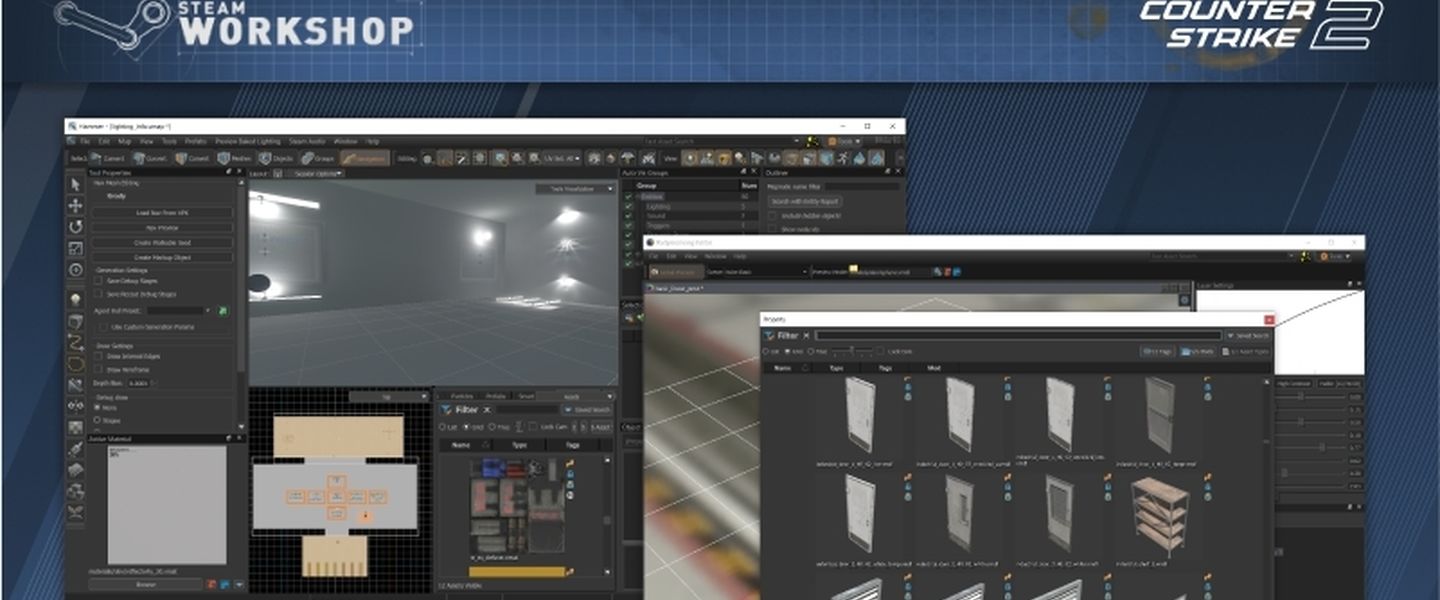Undock the Tool Properties panel via its float icon
This screenshot has height=600, width=1440.
(x=228, y=171)
